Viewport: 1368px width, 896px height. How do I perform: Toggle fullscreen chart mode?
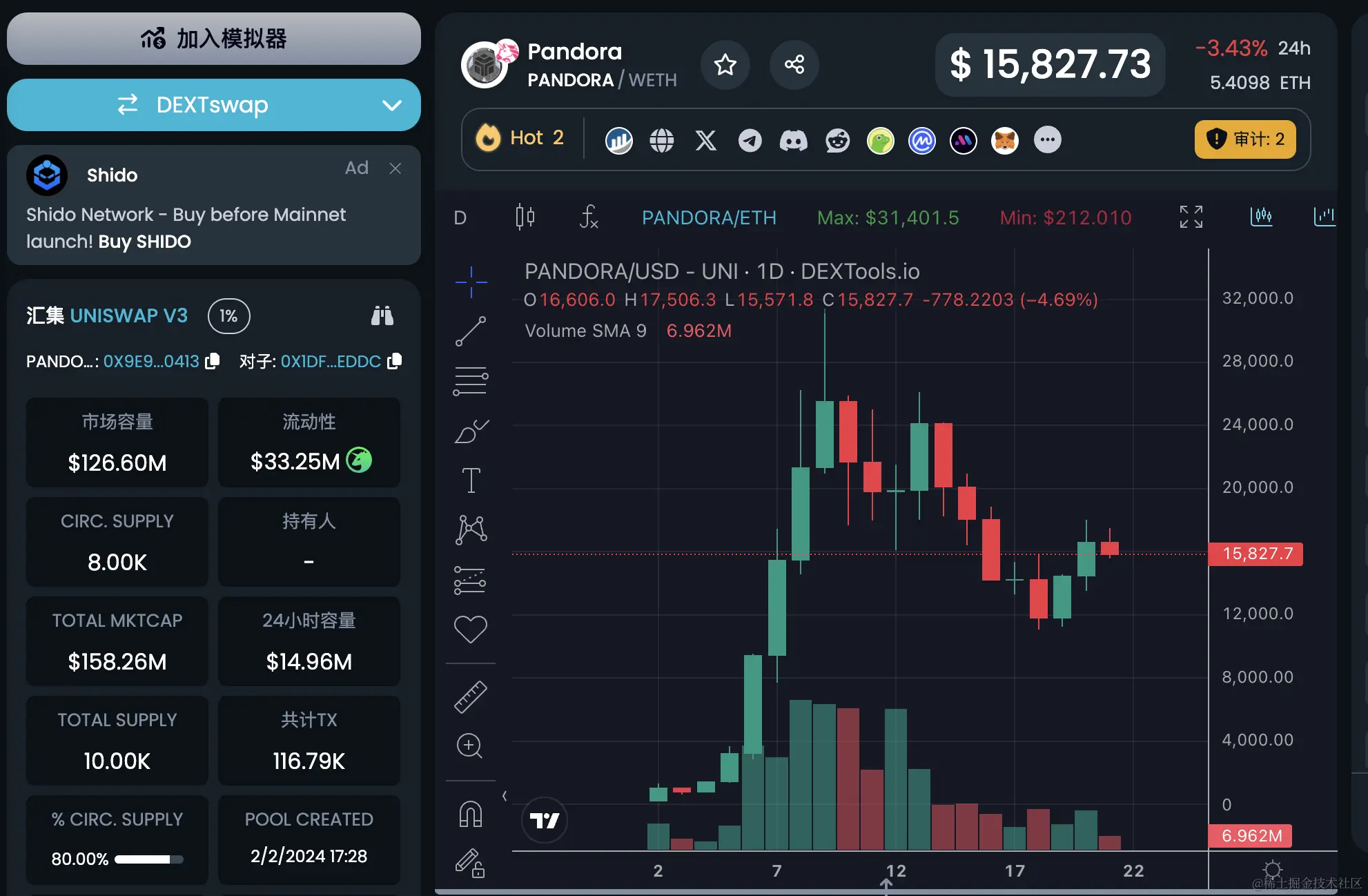pyautogui.click(x=1191, y=217)
